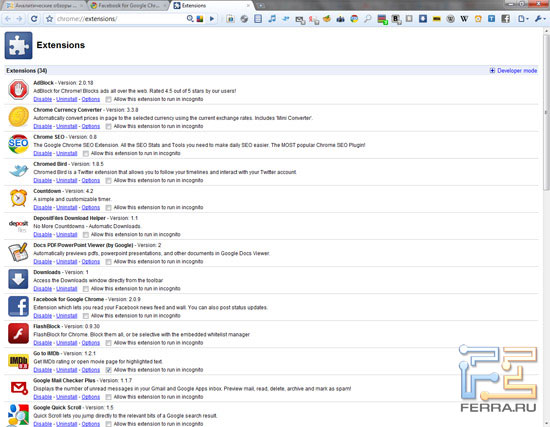Click the grey round W toolbar icon
The image size is (550, 427).
[x=450, y=19]
